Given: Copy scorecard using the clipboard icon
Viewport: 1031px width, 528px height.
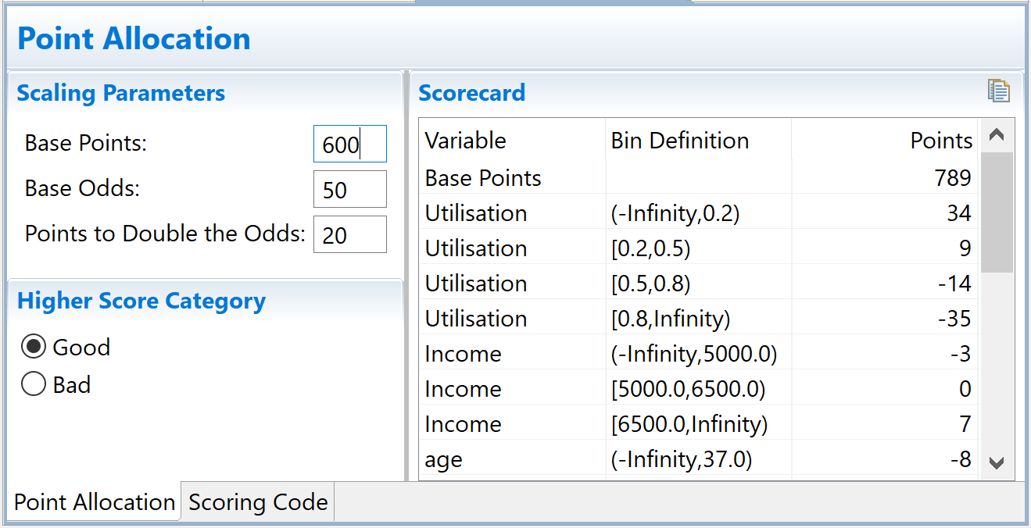Looking at the screenshot, I should [x=998, y=91].
